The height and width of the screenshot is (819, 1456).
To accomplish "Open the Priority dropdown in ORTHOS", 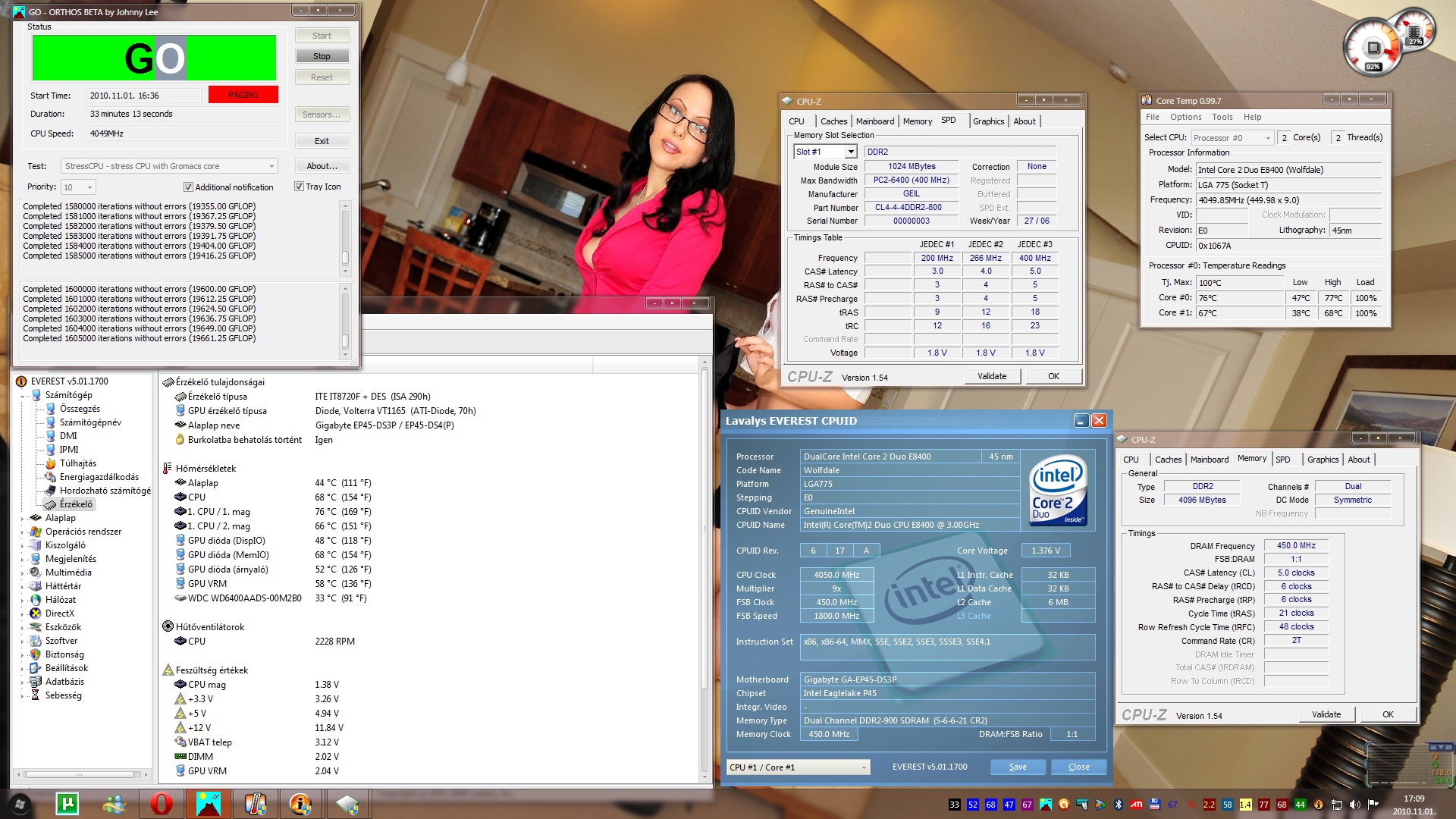I will point(78,187).
